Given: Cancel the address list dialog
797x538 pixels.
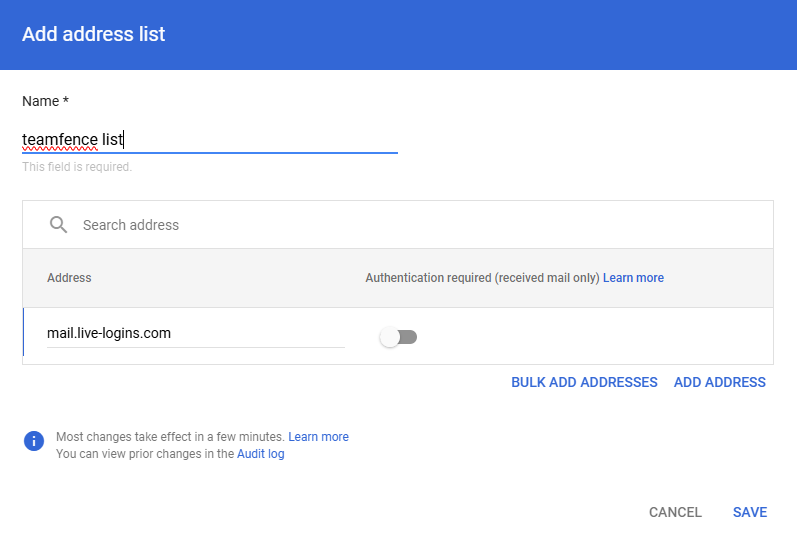Looking at the screenshot, I should coord(675,512).
